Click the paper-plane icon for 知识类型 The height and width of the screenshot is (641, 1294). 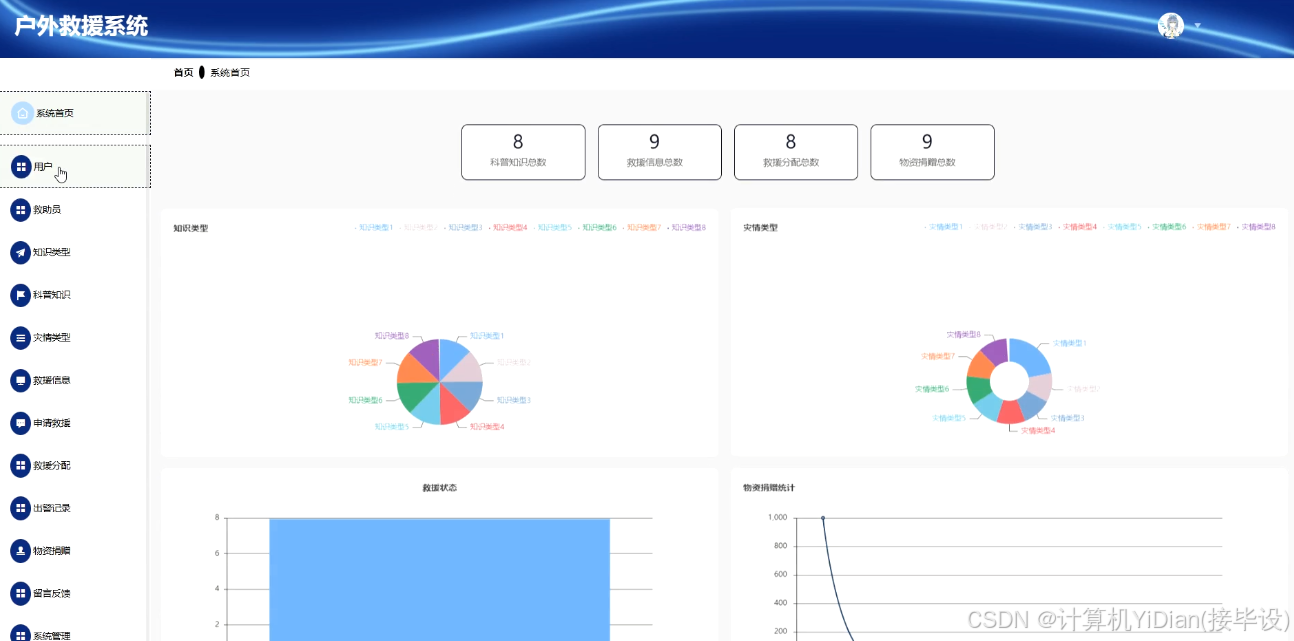point(22,252)
